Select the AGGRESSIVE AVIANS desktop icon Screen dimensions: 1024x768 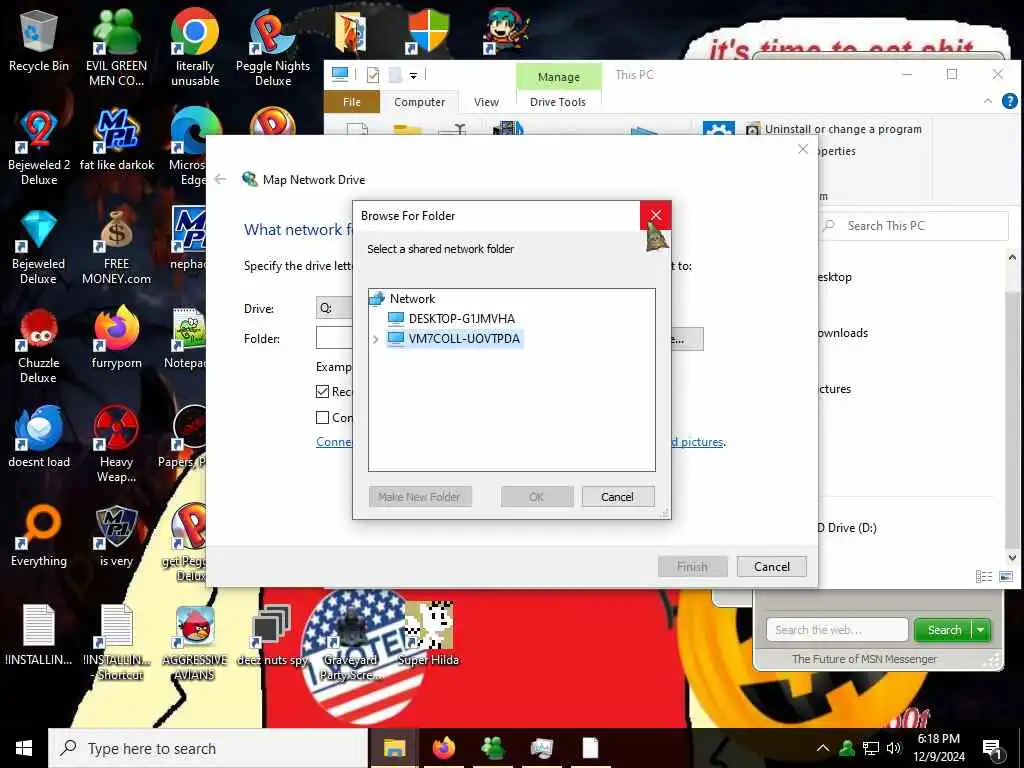point(195,643)
